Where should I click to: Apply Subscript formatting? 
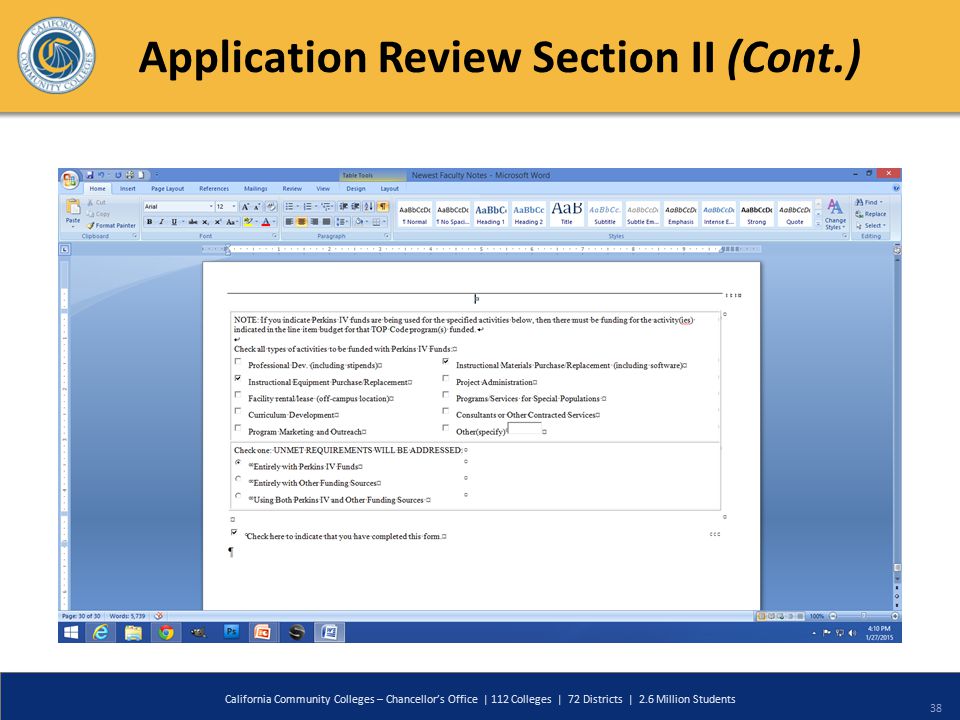pos(206,222)
